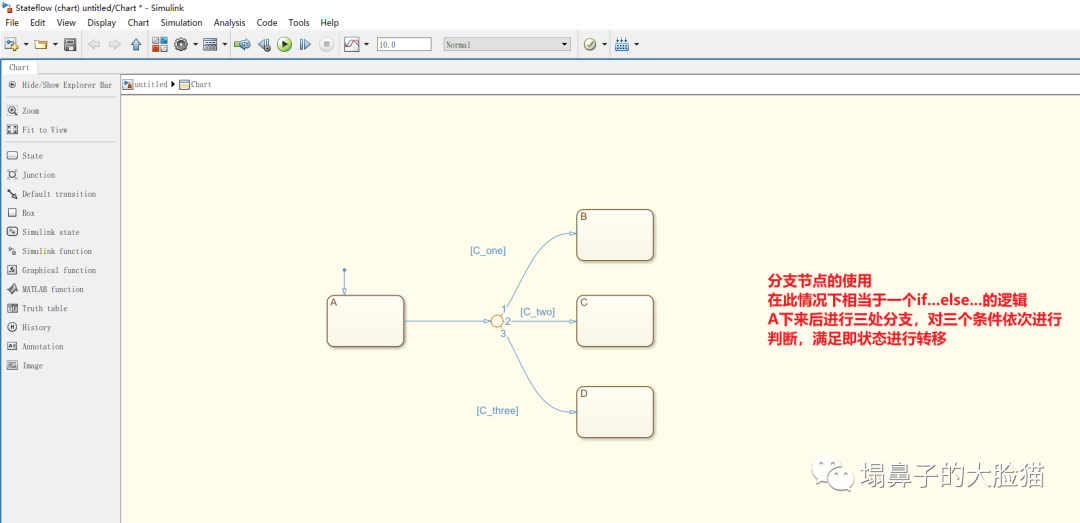This screenshot has width=1080, height=523.
Task: Click the green checkmark advisor icon
Action: pos(590,45)
